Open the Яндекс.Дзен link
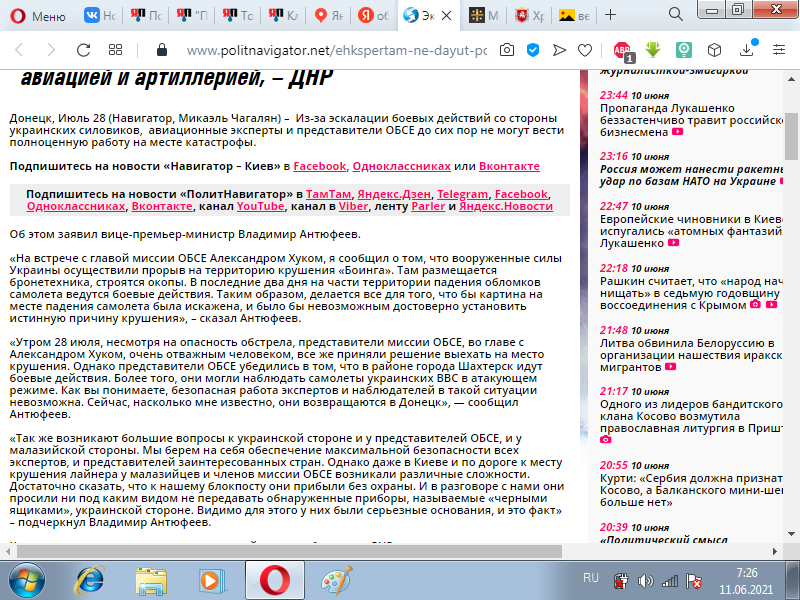 pos(394,194)
